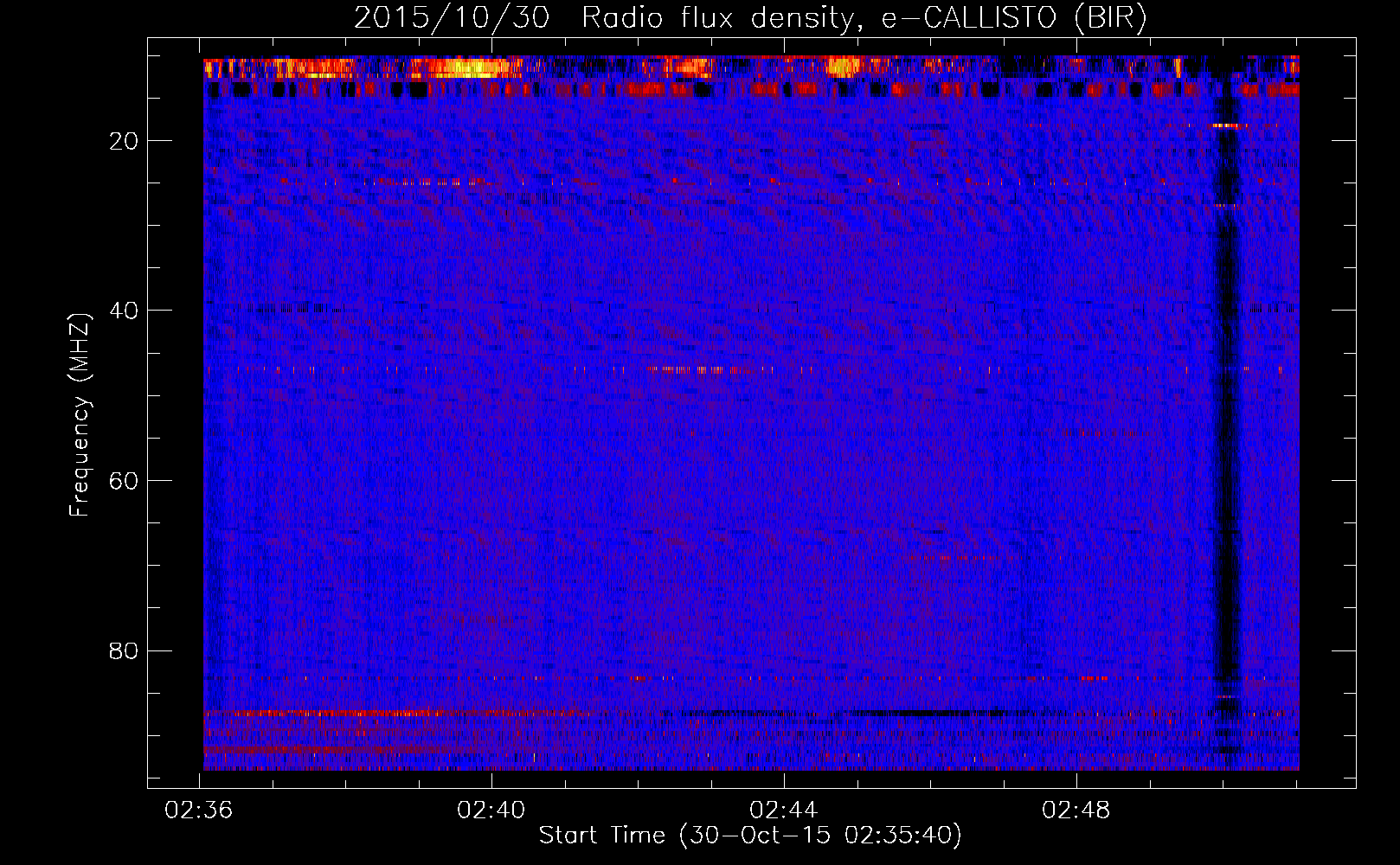Click the "02:44" time tick label

(784, 811)
